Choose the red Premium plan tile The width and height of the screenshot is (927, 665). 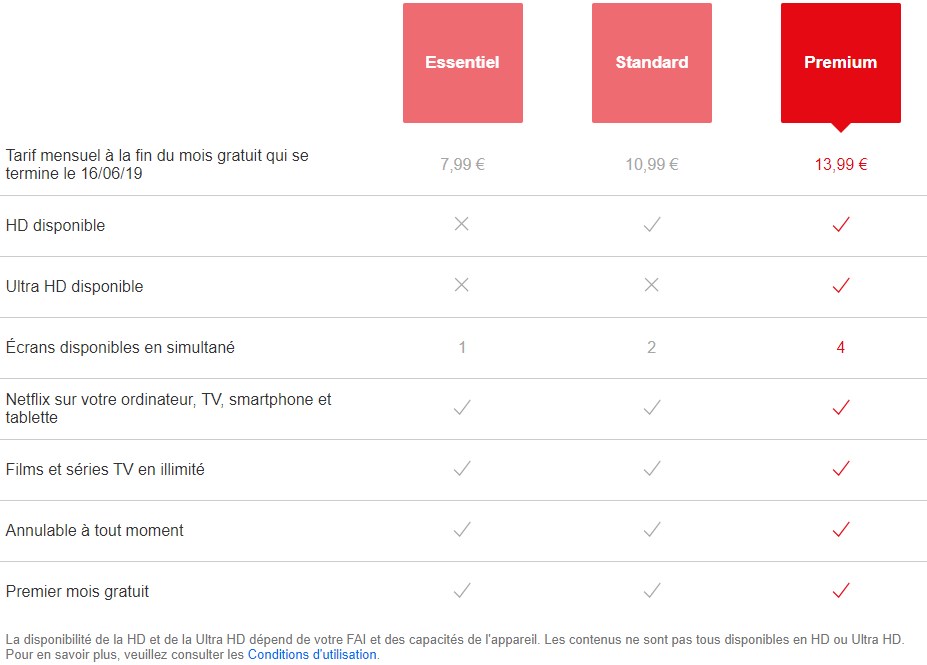tap(840, 63)
